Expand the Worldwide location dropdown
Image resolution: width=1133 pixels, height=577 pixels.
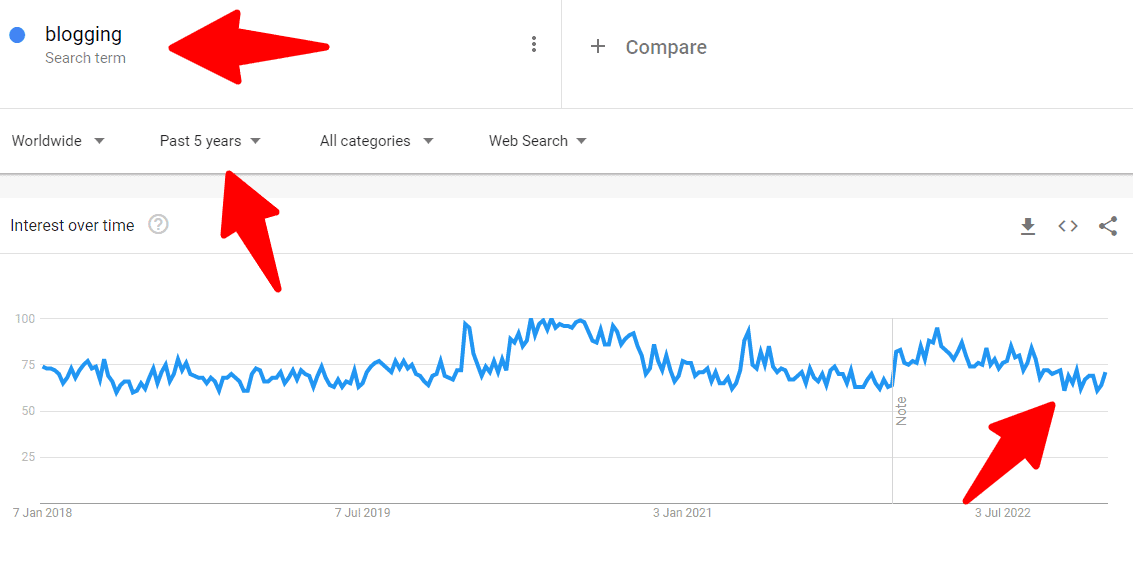58,141
